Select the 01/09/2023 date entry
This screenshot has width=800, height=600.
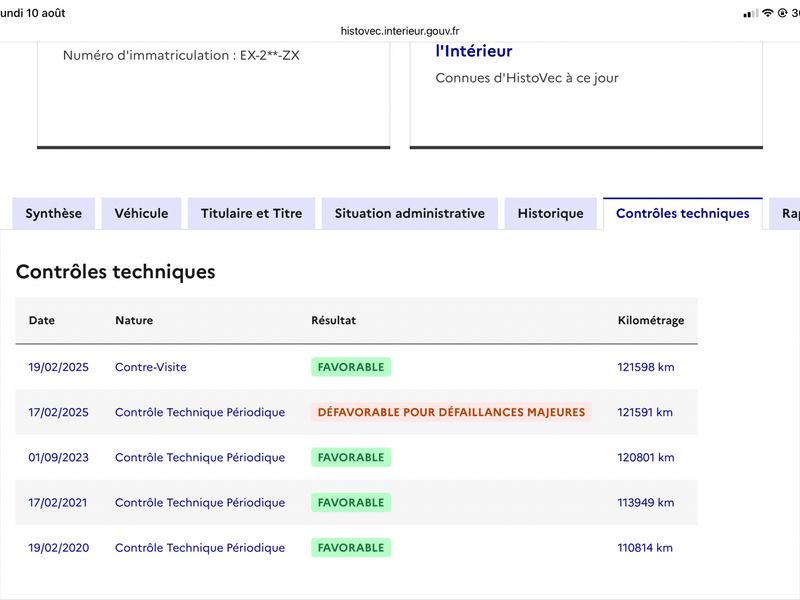coord(59,457)
